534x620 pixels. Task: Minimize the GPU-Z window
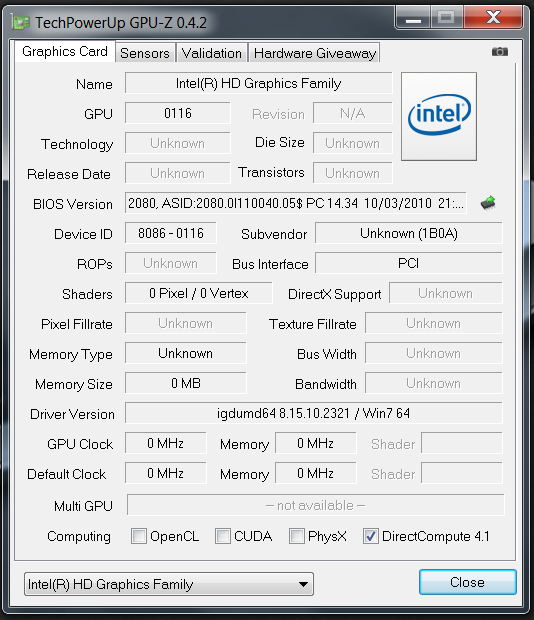413,18
